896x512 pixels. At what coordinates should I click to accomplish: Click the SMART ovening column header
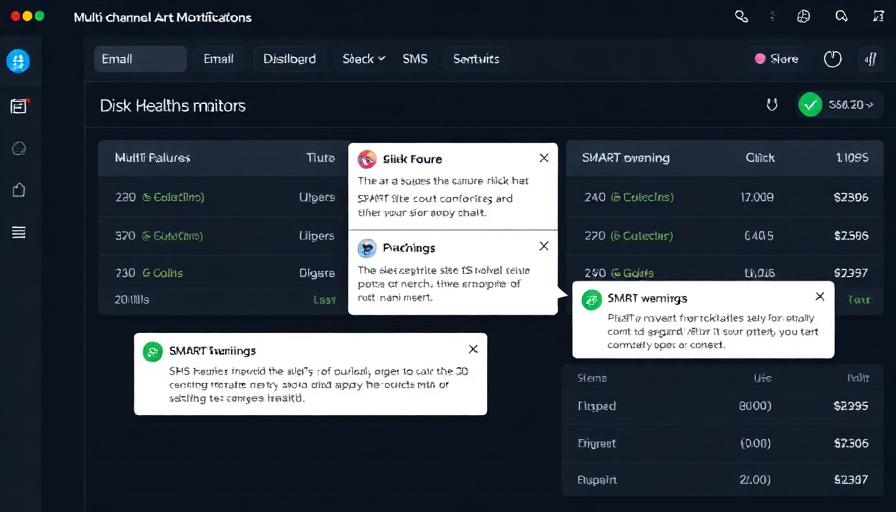[x=626, y=158]
